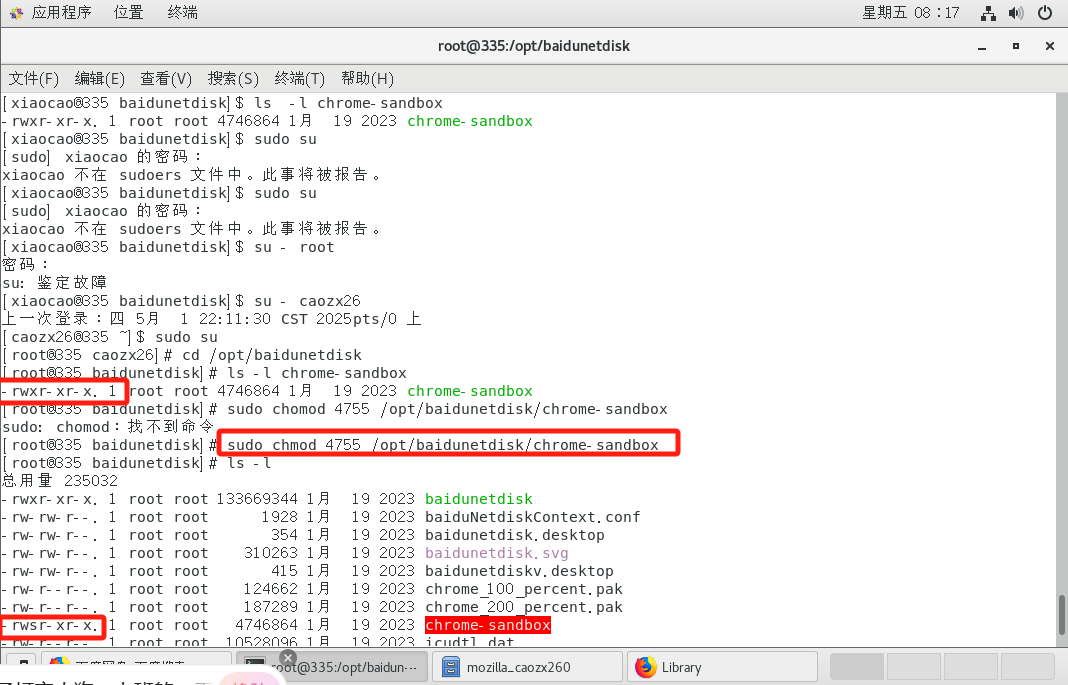The height and width of the screenshot is (685, 1068).
Task: Open the 终端(T) terminal menu
Action: [x=300, y=78]
